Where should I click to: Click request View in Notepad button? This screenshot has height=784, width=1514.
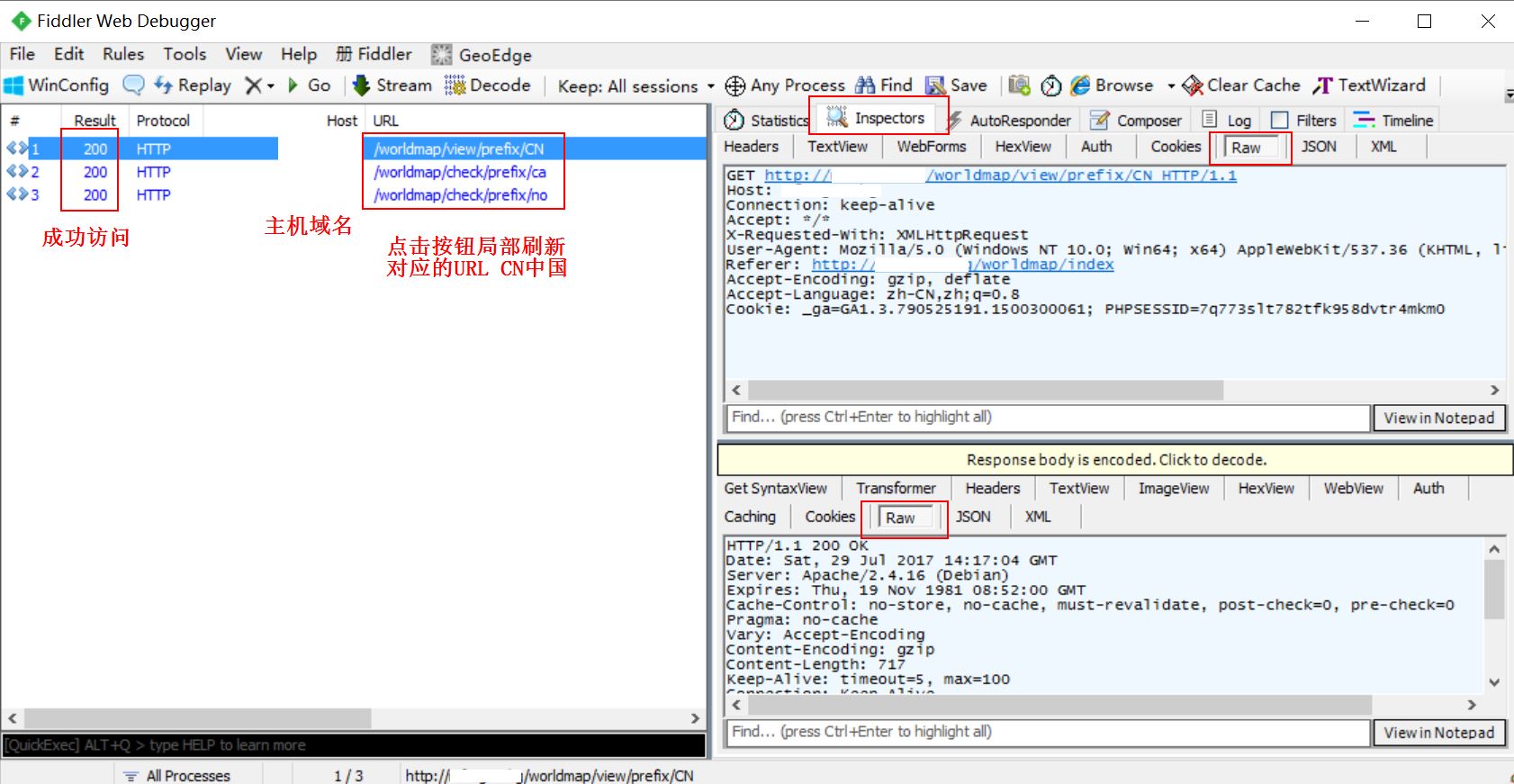click(1438, 418)
